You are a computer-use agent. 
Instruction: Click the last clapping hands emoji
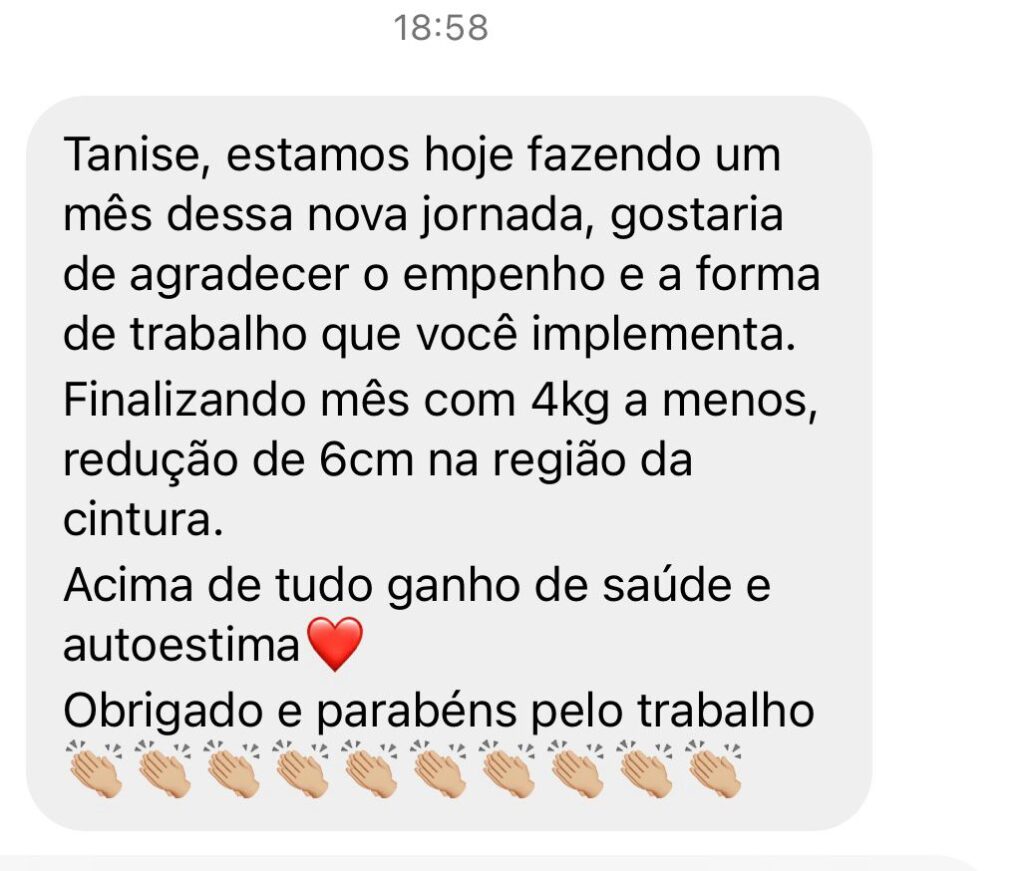point(714,769)
